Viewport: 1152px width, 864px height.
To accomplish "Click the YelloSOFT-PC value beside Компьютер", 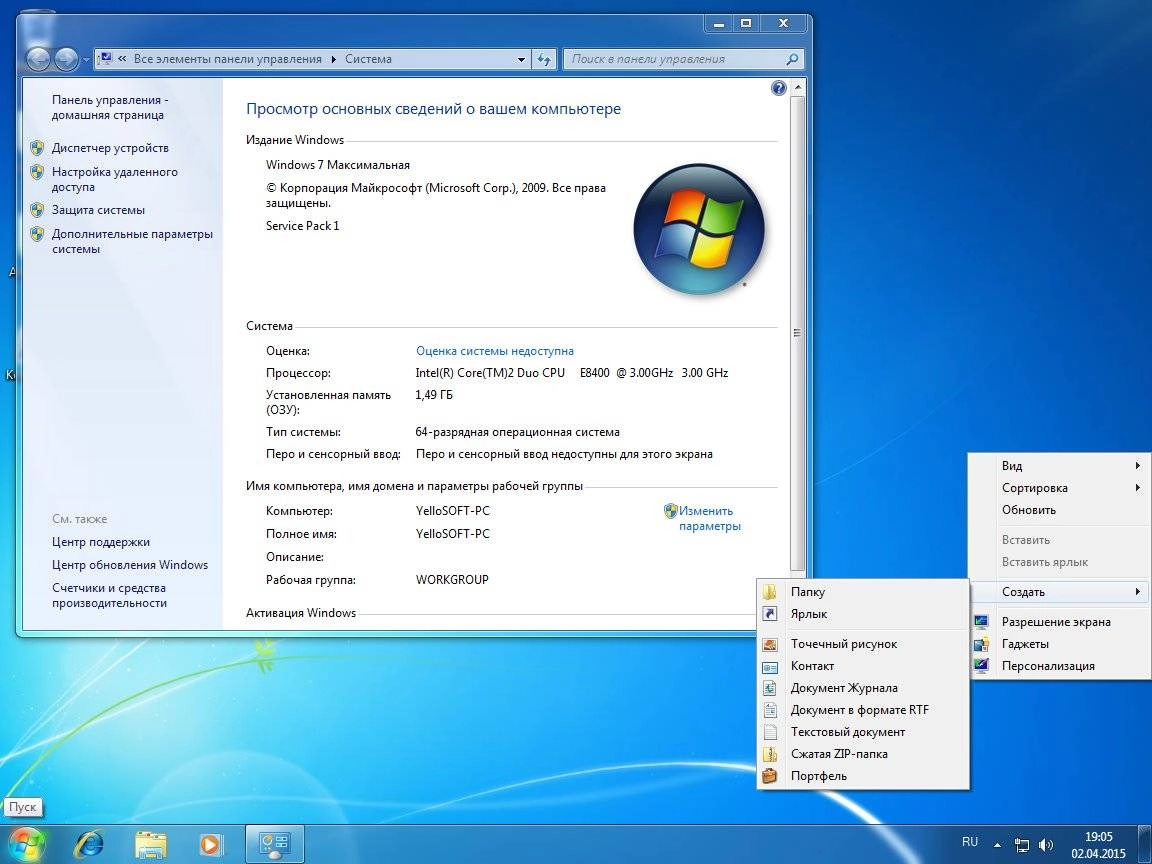I will tap(453, 511).
